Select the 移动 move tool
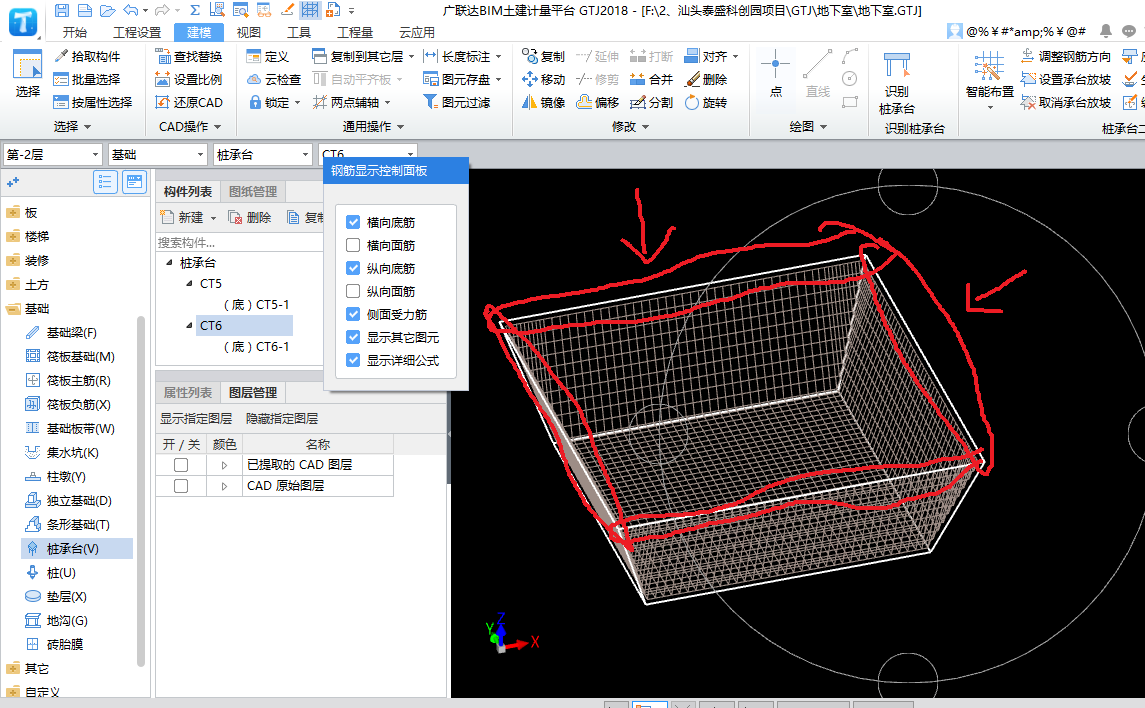Screen dimensions: 1145x708 543,79
